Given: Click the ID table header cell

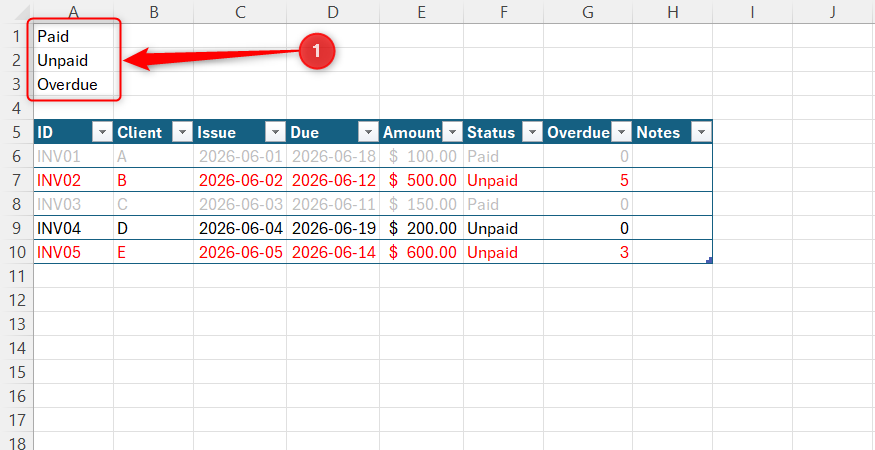Looking at the screenshot, I should coord(74,132).
